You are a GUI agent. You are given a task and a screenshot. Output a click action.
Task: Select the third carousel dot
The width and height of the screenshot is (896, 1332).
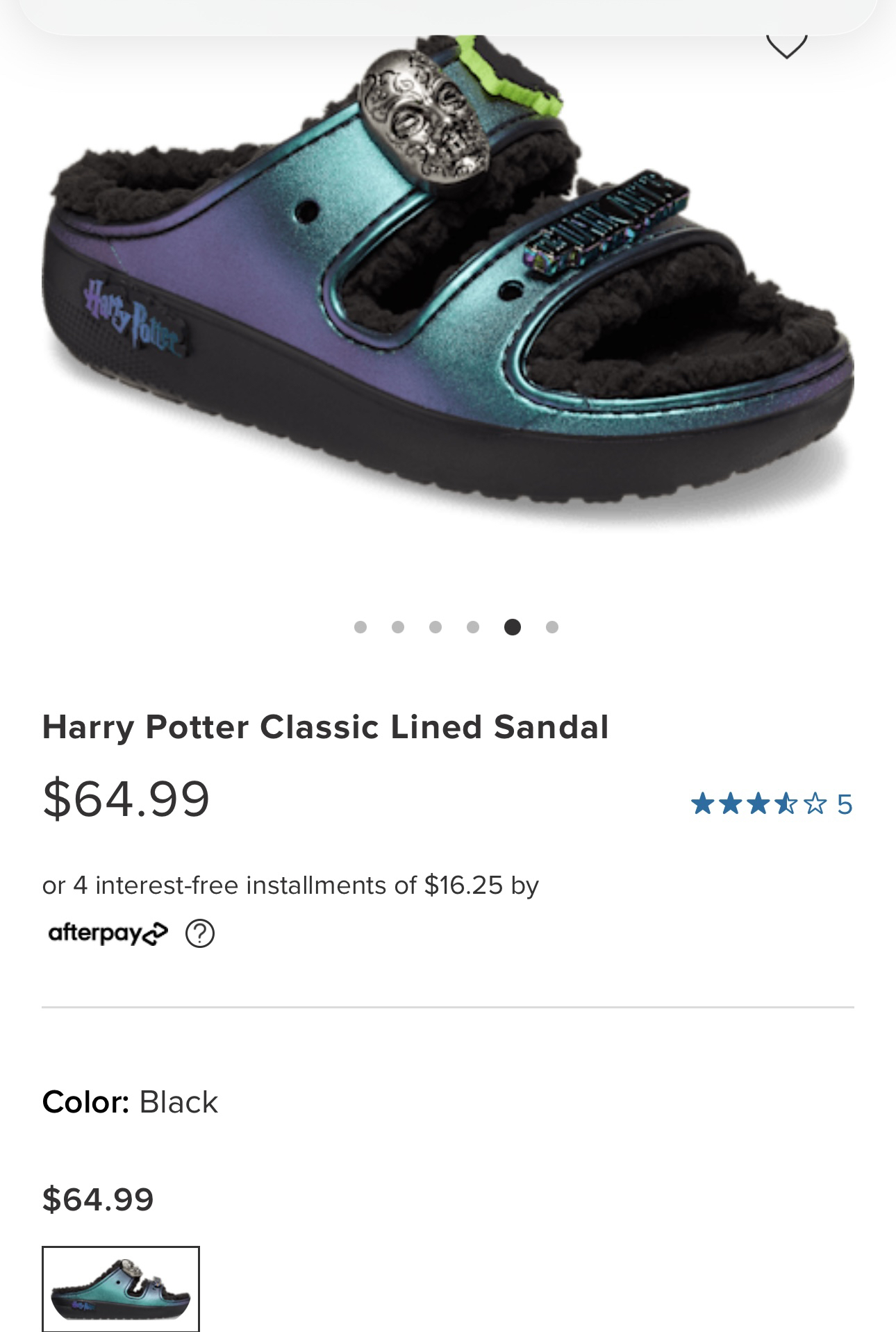(x=435, y=627)
